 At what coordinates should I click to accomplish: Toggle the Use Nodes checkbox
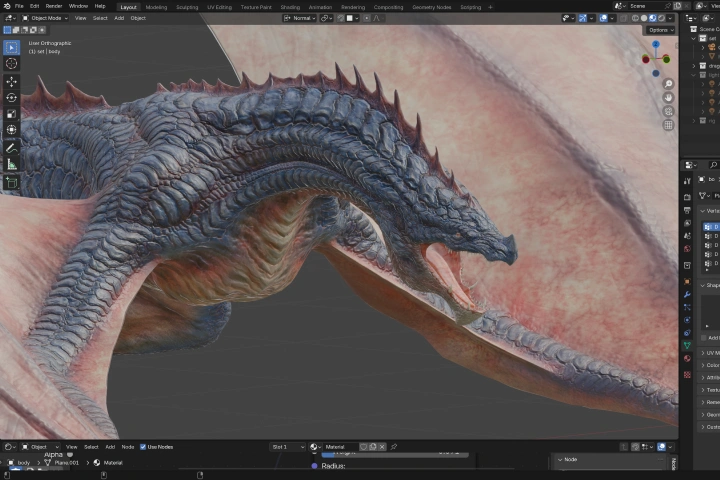point(143,446)
